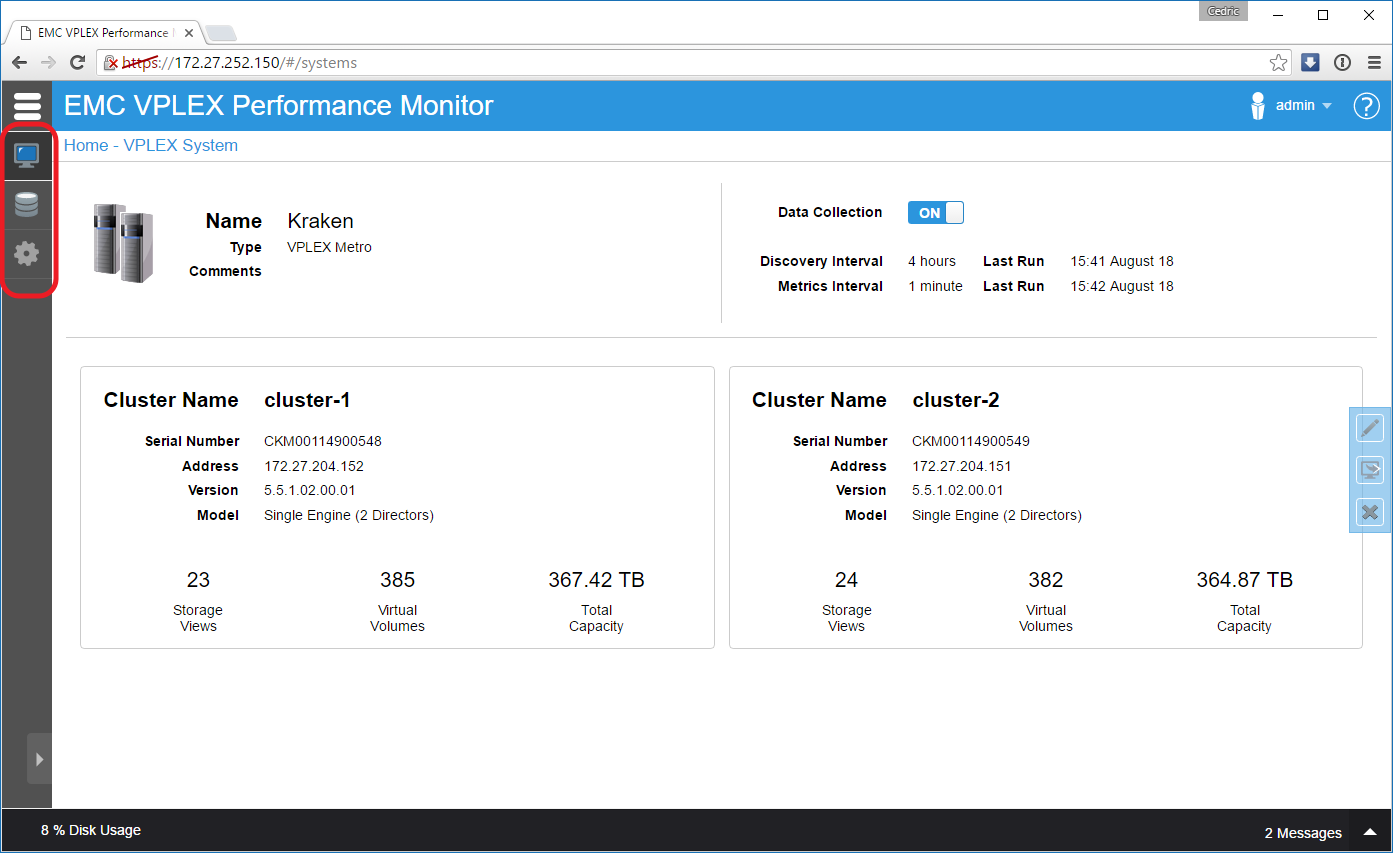The width and height of the screenshot is (1393, 853).
Task: Click the help question mark icon
Action: click(1366, 106)
